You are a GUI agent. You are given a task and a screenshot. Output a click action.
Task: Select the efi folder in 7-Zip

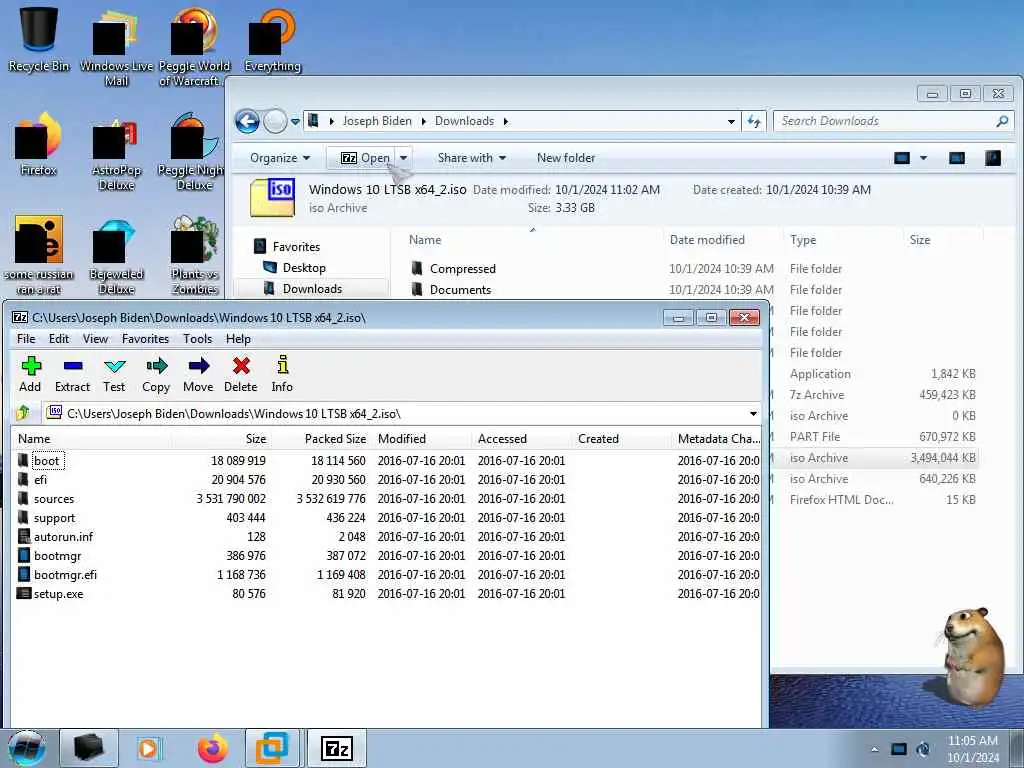40,480
